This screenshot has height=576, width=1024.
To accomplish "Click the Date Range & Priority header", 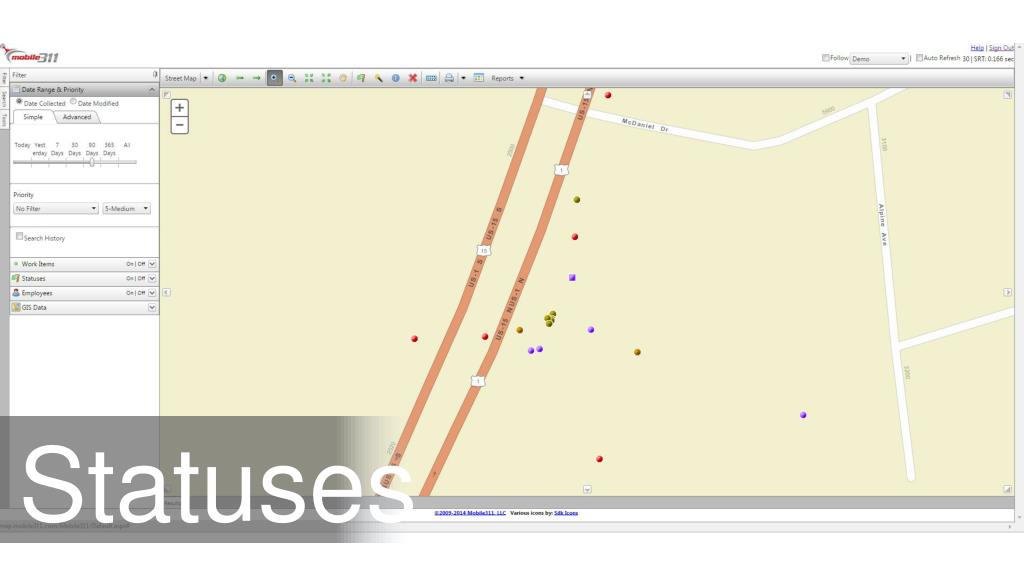I will pos(84,89).
